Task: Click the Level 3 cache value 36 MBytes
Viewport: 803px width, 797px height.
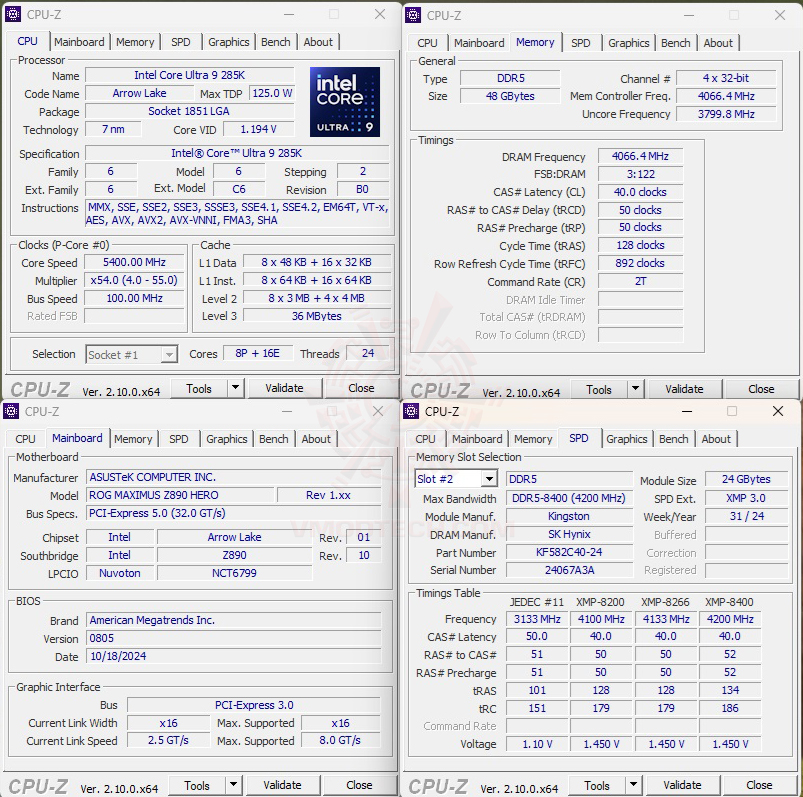Action: pyautogui.click(x=316, y=316)
